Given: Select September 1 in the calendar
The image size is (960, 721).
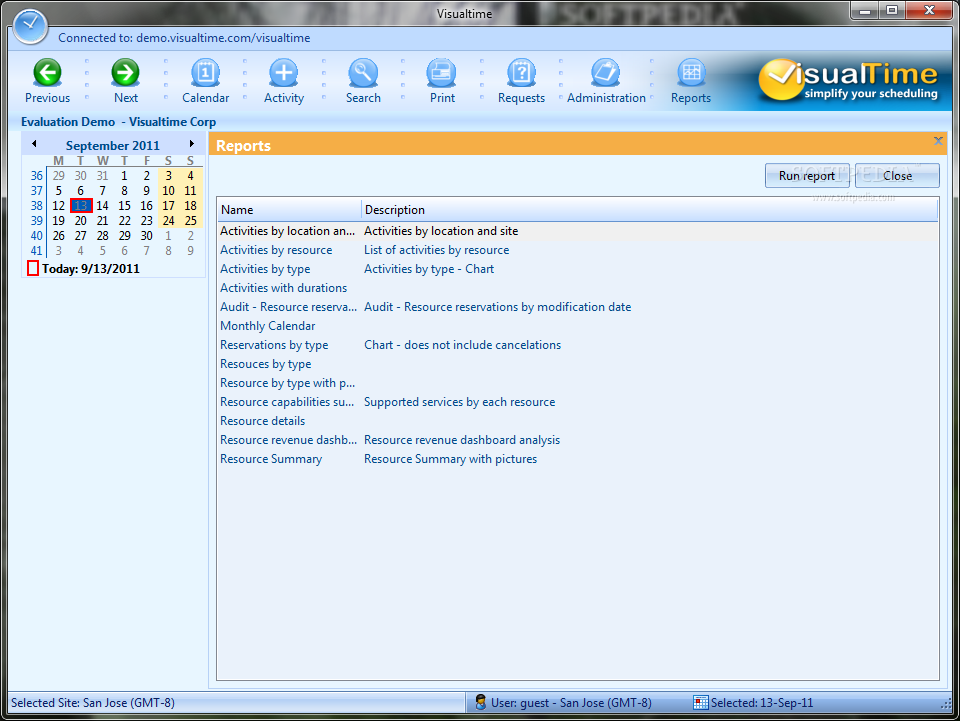Looking at the screenshot, I should tap(124, 176).
